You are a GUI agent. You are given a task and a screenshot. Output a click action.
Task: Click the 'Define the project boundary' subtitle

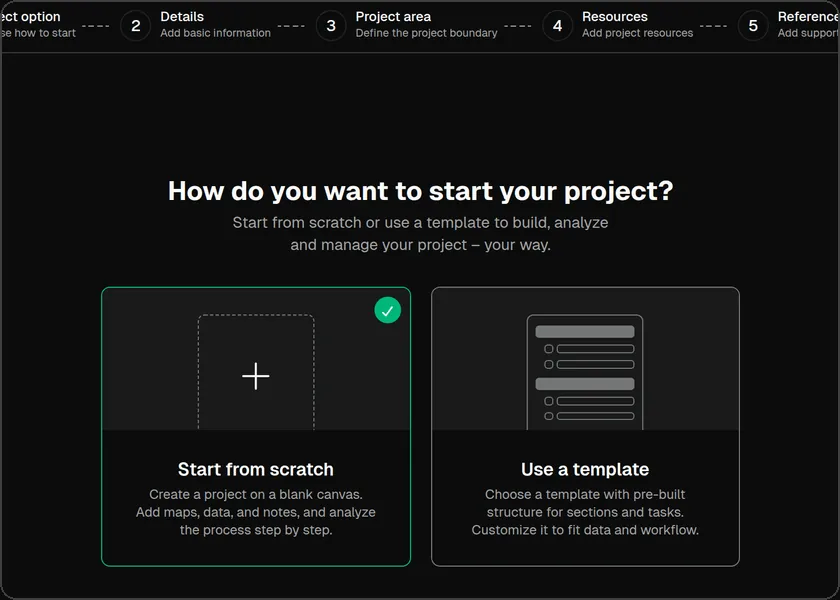(x=426, y=33)
